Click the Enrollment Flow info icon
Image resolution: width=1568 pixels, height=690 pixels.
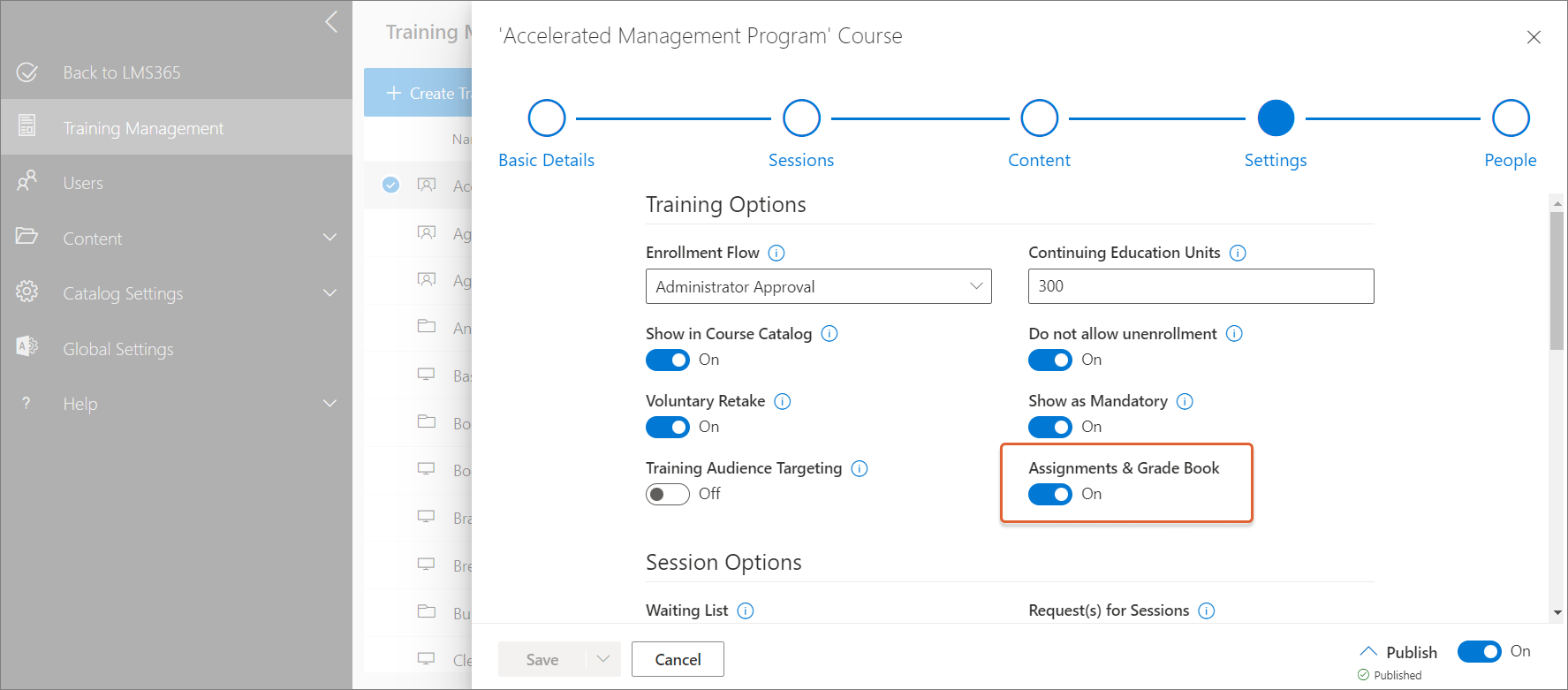pyautogui.click(x=776, y=253)
